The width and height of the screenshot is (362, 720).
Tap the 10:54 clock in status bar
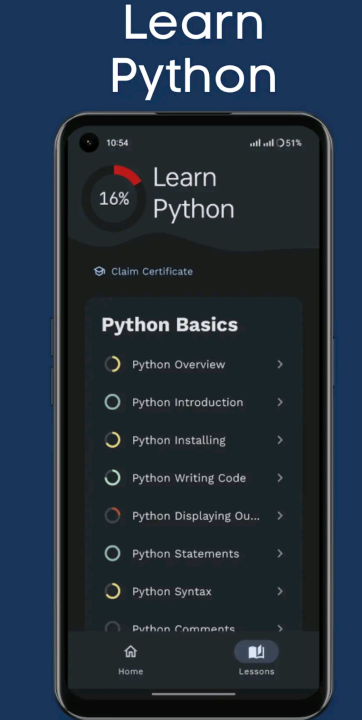[117, 143]
